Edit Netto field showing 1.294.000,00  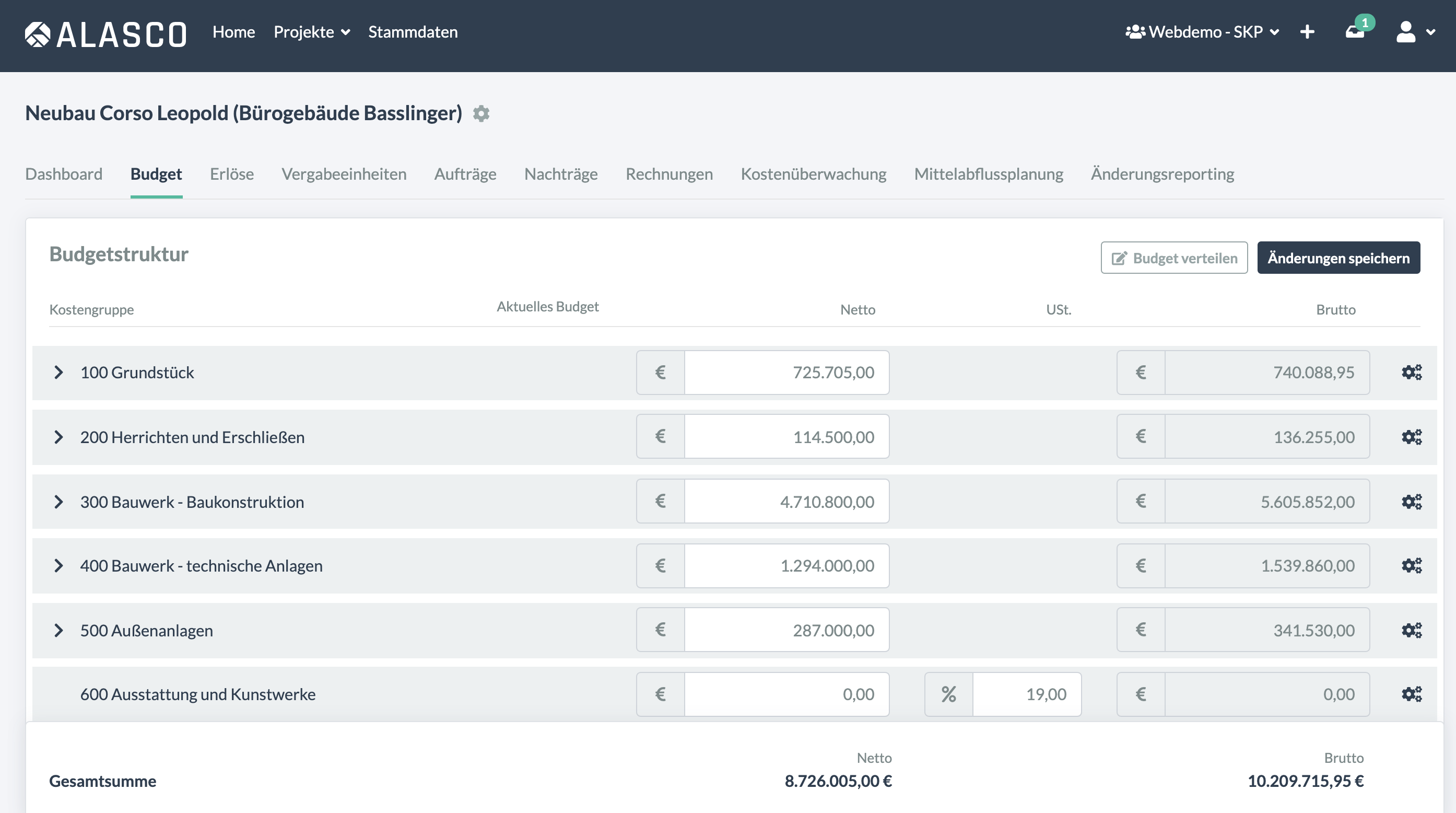pos(786,565)
